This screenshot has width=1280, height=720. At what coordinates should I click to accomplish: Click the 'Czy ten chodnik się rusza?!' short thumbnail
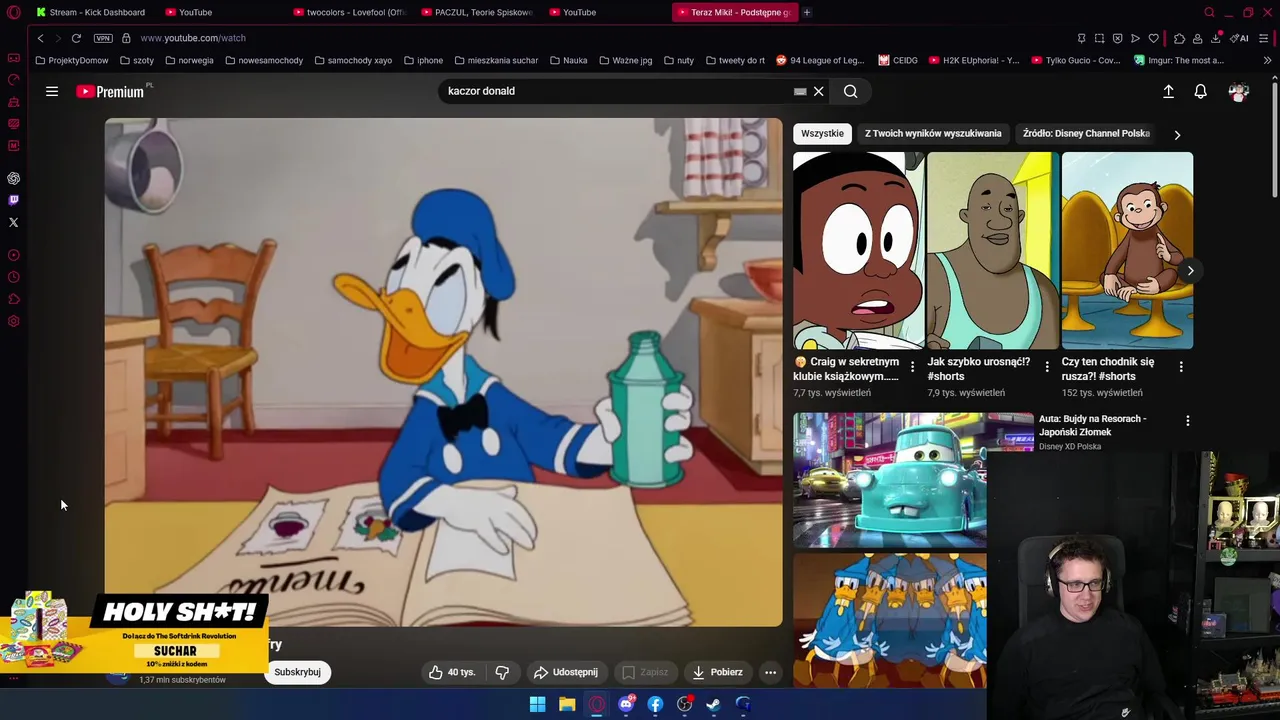[x=1127, y=250]
